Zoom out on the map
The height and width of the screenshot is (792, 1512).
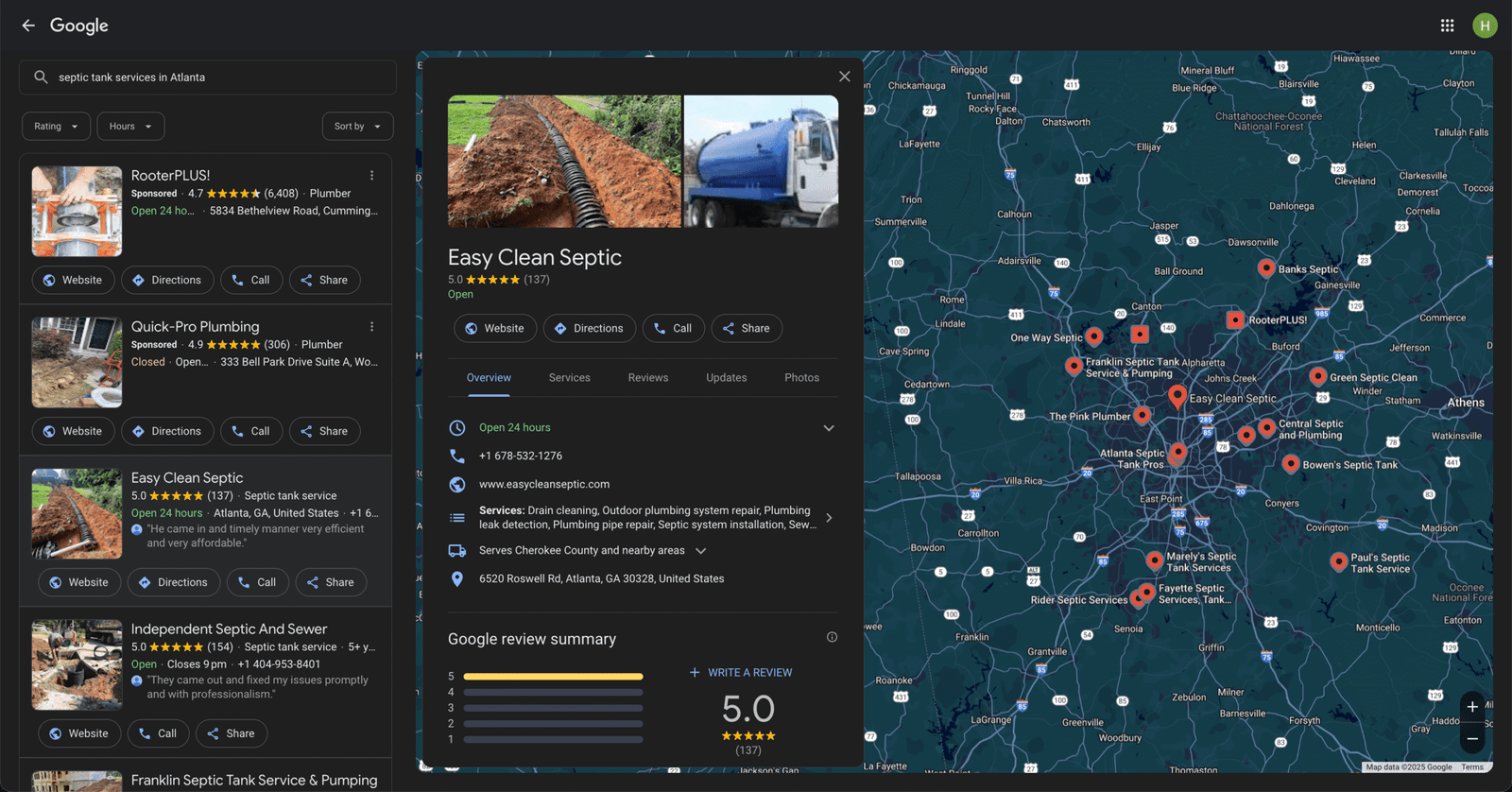1472,738
